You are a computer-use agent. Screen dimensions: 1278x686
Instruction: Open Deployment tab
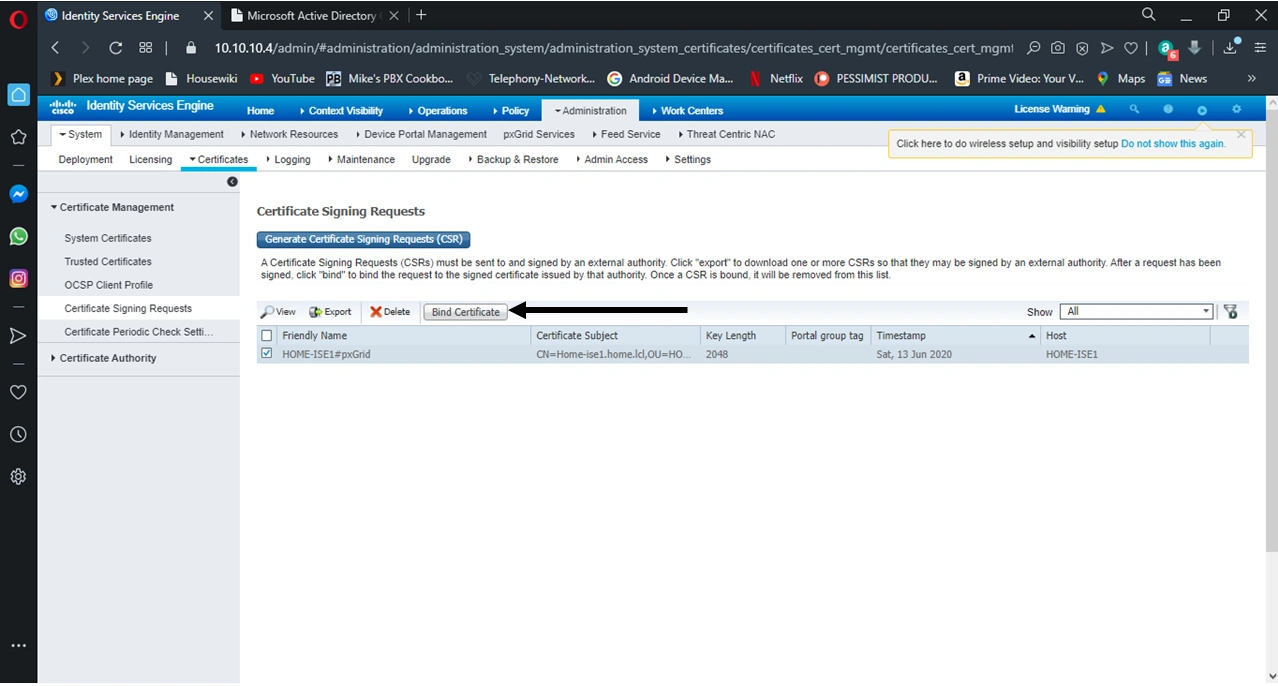pos(86,160)
